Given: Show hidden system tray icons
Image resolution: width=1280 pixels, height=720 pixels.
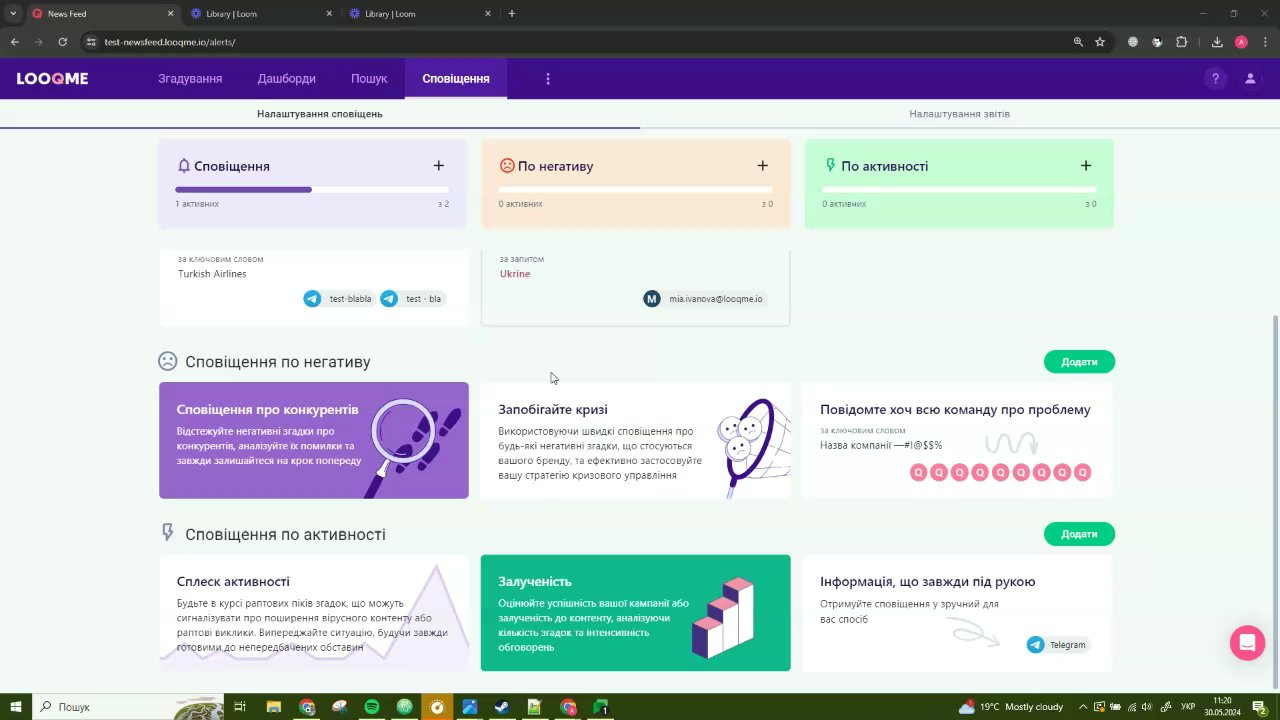Looking at the screenshot, I should [x=1081, y=707].
